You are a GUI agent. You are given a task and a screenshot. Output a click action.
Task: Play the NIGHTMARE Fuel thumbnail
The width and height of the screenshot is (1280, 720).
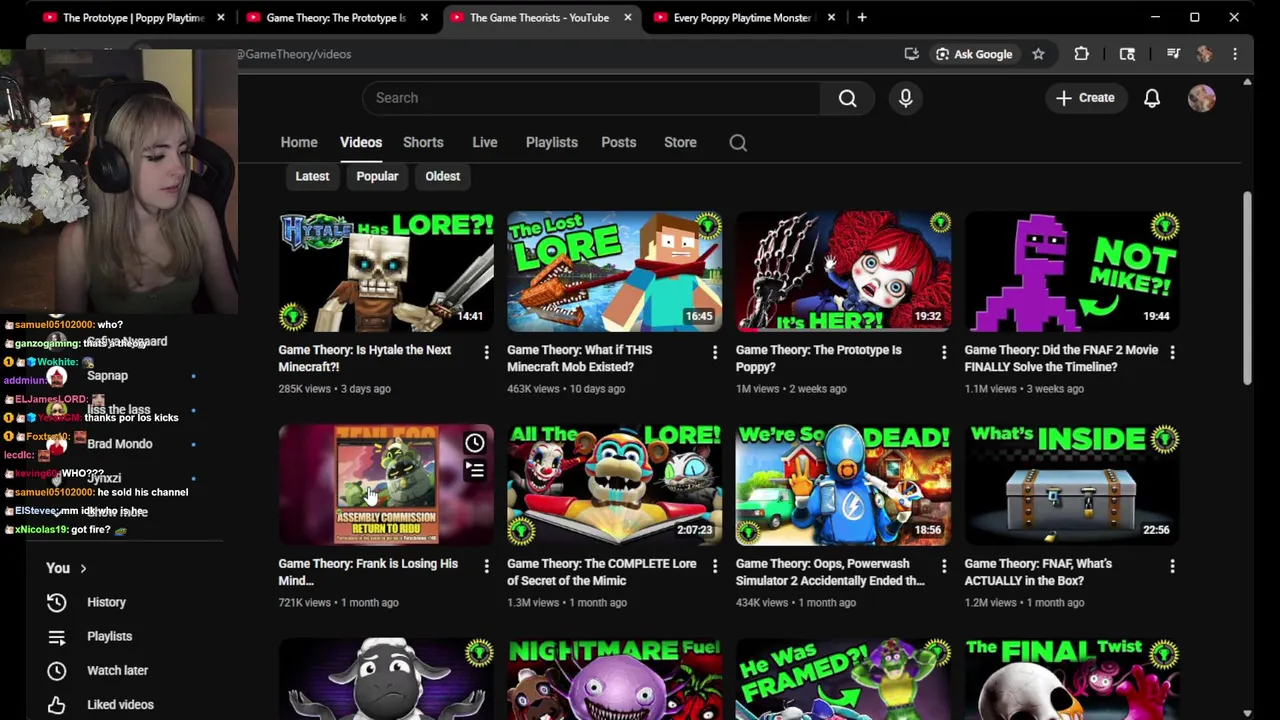(x=614, y=679)
